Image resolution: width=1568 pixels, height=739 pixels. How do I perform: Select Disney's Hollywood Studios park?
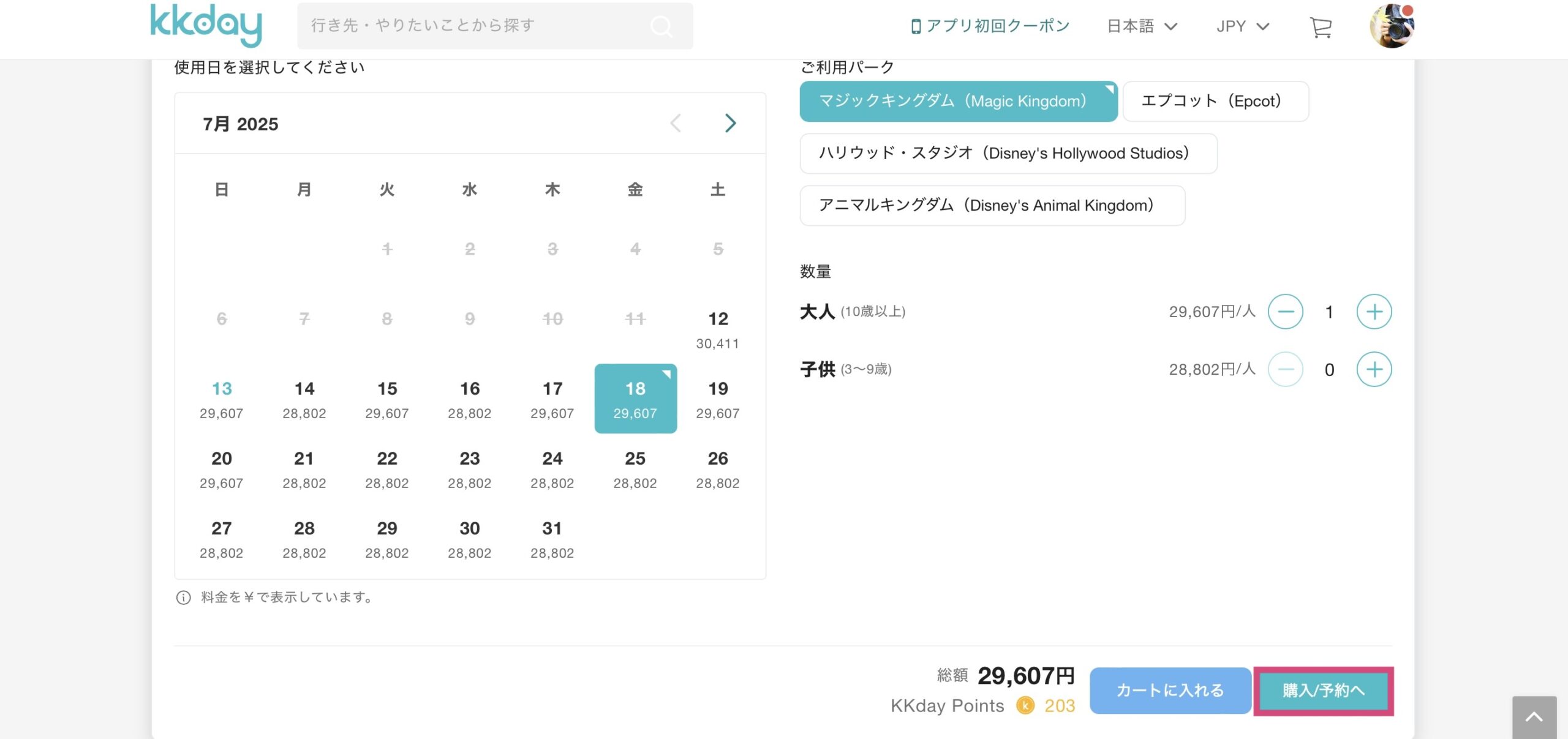pyautogui.click(x=1008, y=153)
